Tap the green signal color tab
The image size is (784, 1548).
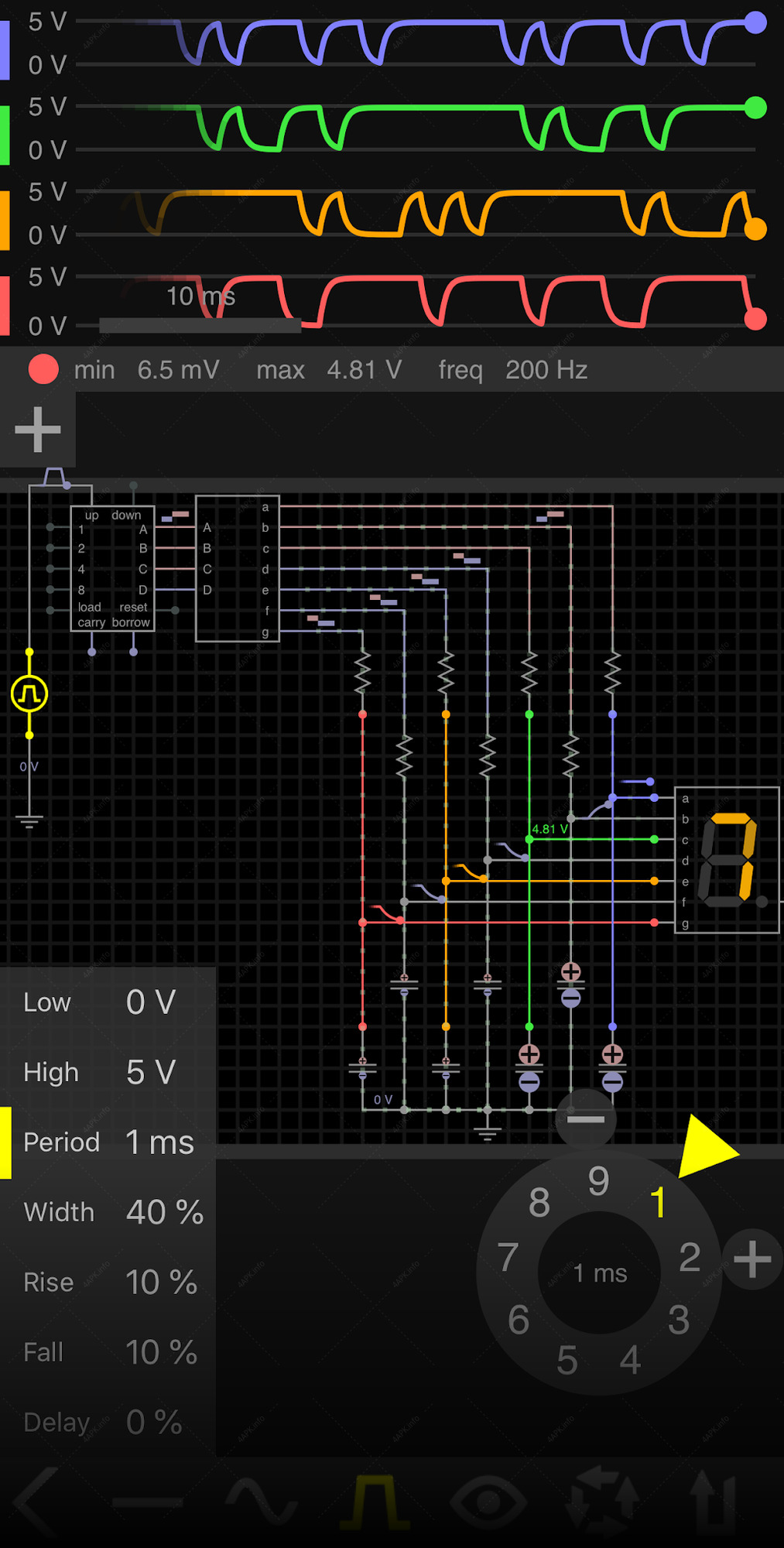pyautogui.click(x=5, y=135)
